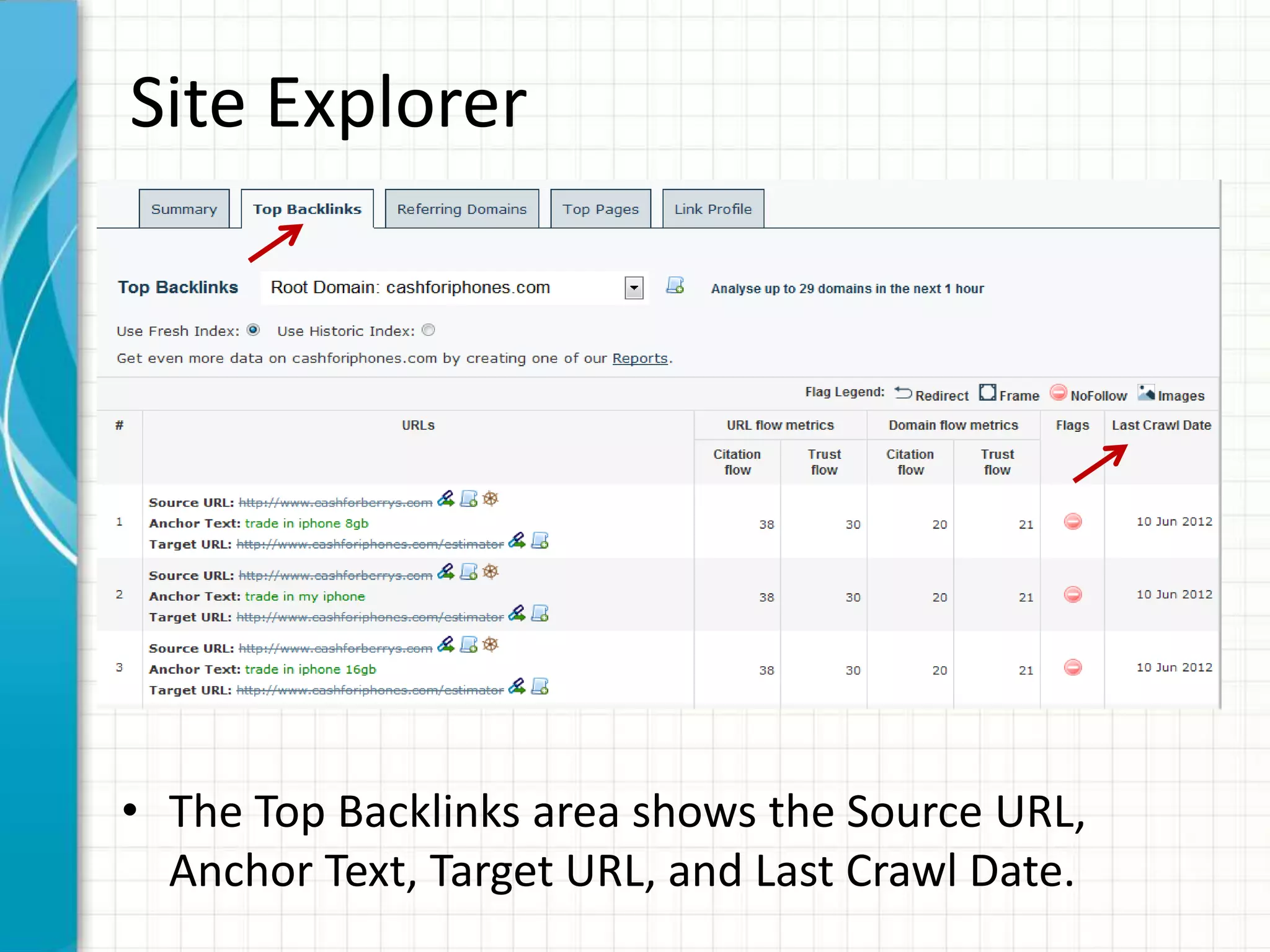The height and width of the screenshot is (952, 1270).
Task: Click link icon beside row 2 Target URL
Action: (517, 614)
